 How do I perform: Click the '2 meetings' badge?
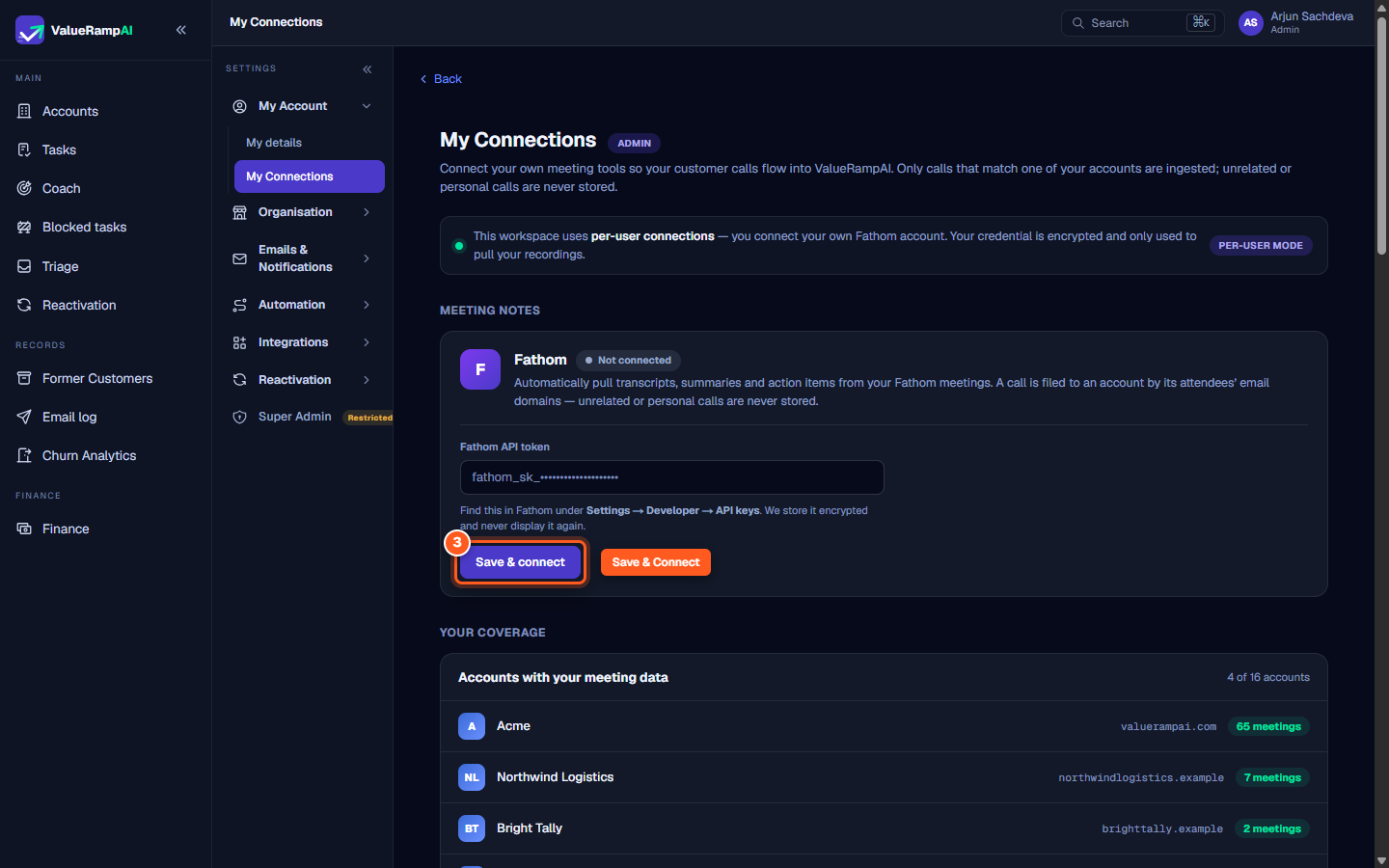[x=1272, y=828]
